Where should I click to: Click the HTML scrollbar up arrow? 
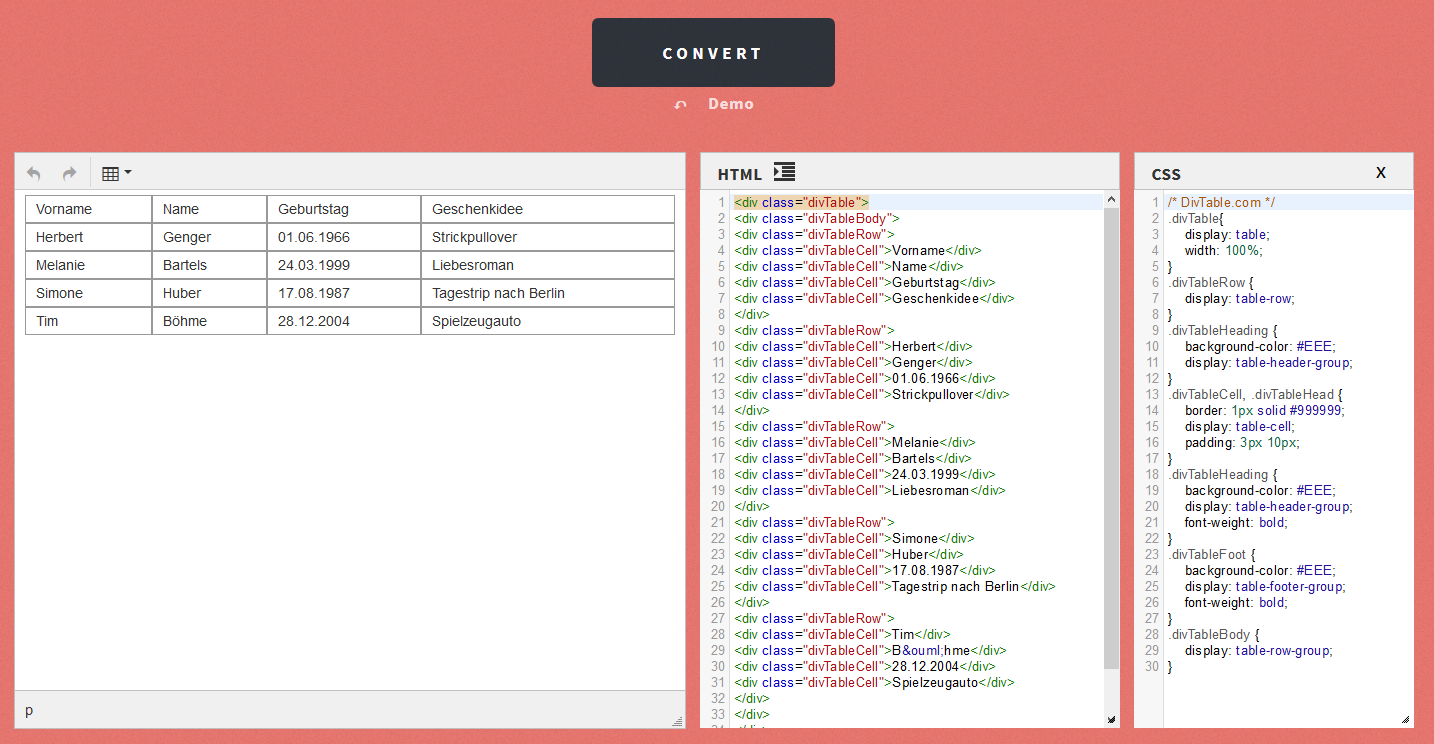pos(1111,200)
